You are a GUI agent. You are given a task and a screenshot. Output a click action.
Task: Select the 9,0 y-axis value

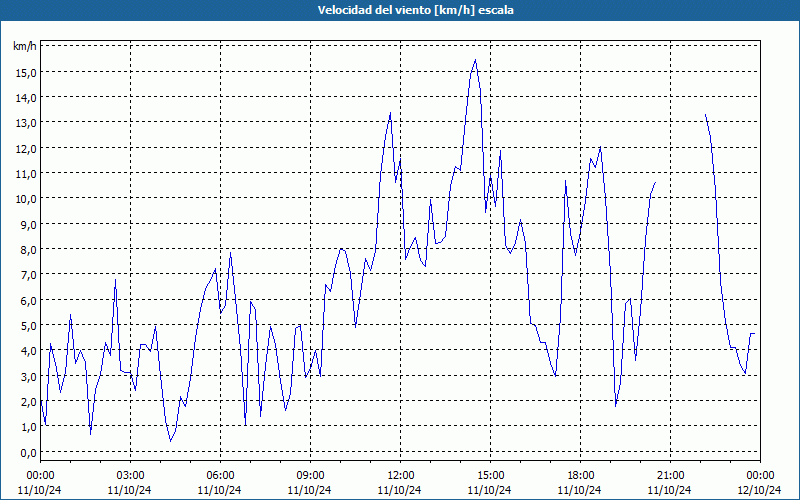(x=28, y=224)
